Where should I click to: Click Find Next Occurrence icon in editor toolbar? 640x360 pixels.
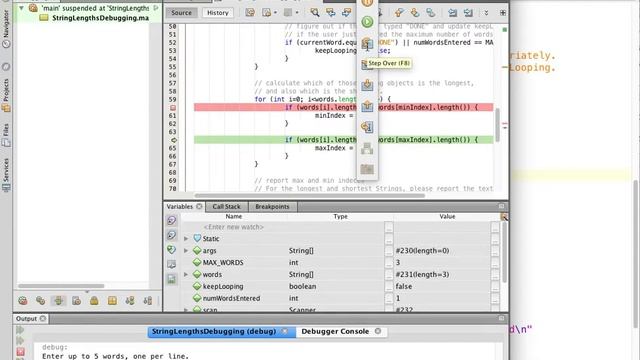pyautogui.click(x=347, y=13)
